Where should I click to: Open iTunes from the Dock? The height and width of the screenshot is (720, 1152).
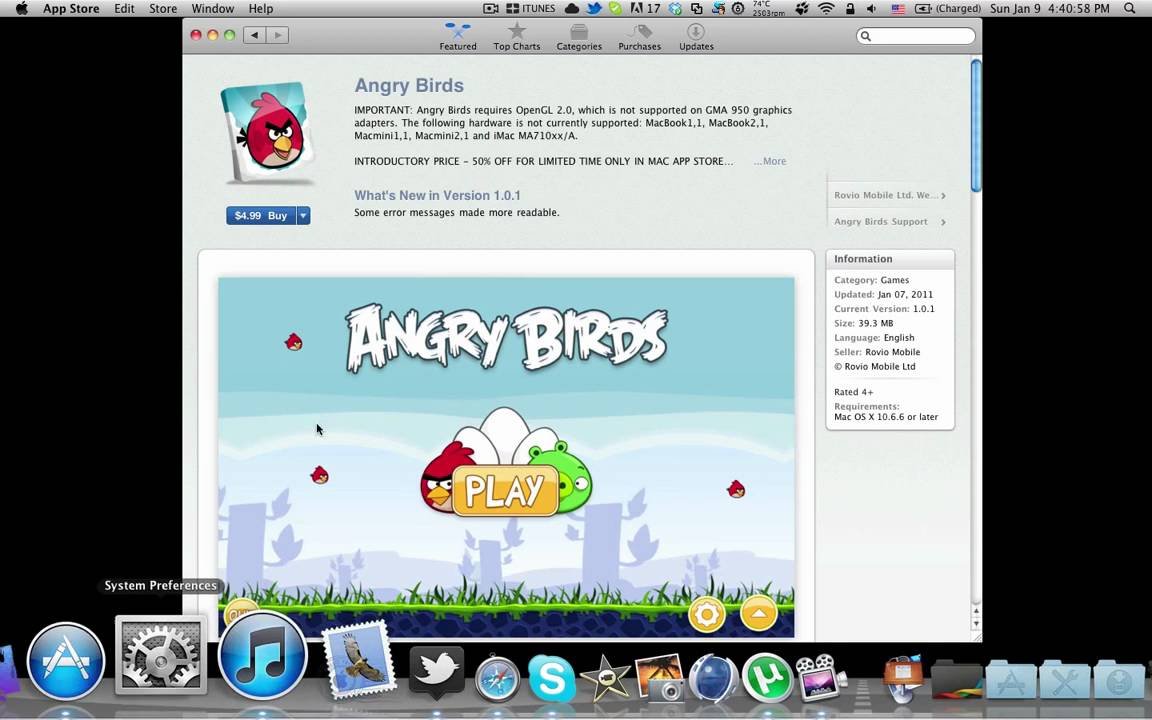click(x=262, y=655)
